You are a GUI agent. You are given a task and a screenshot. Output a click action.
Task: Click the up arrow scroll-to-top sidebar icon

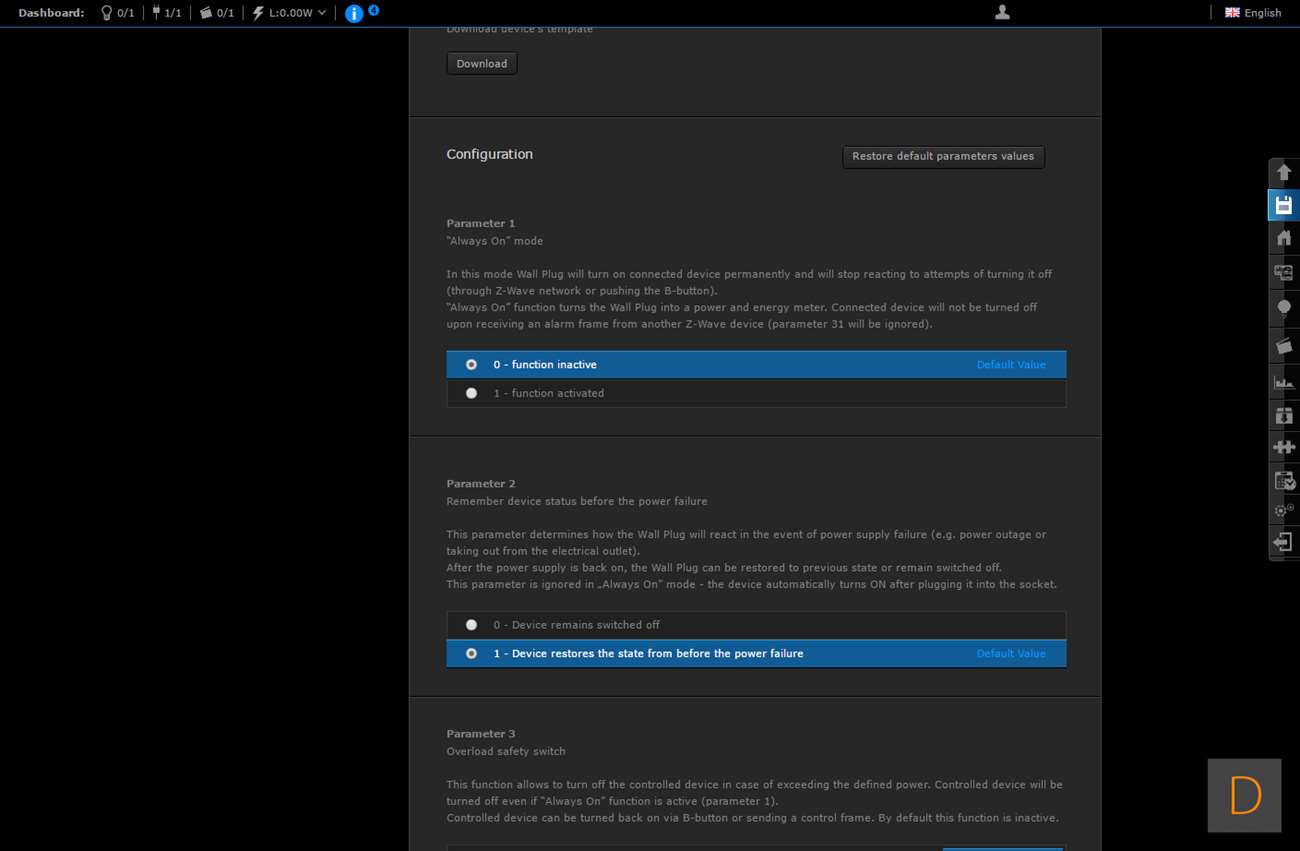[1284, 172]
